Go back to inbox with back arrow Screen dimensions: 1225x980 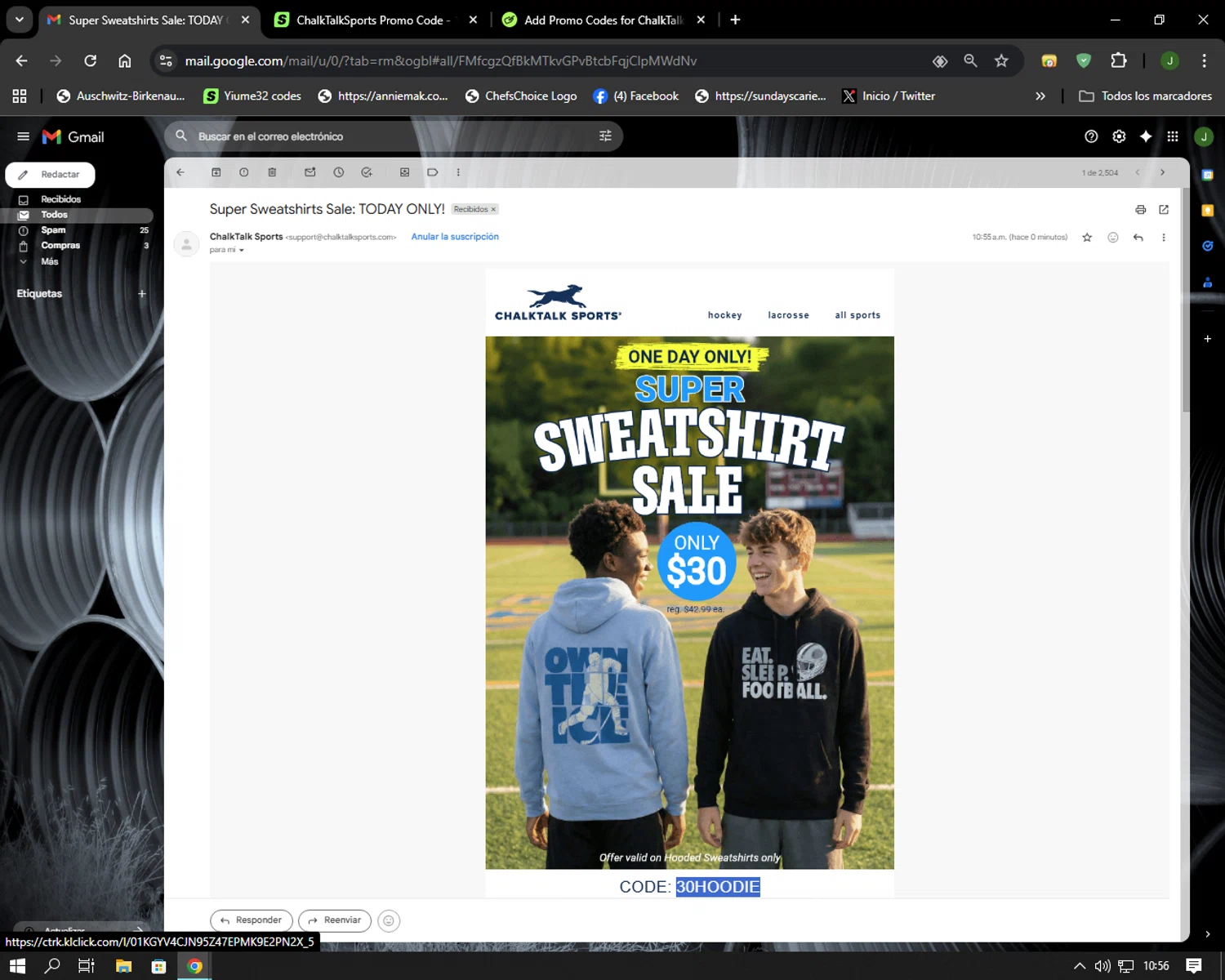coord(180,172)
